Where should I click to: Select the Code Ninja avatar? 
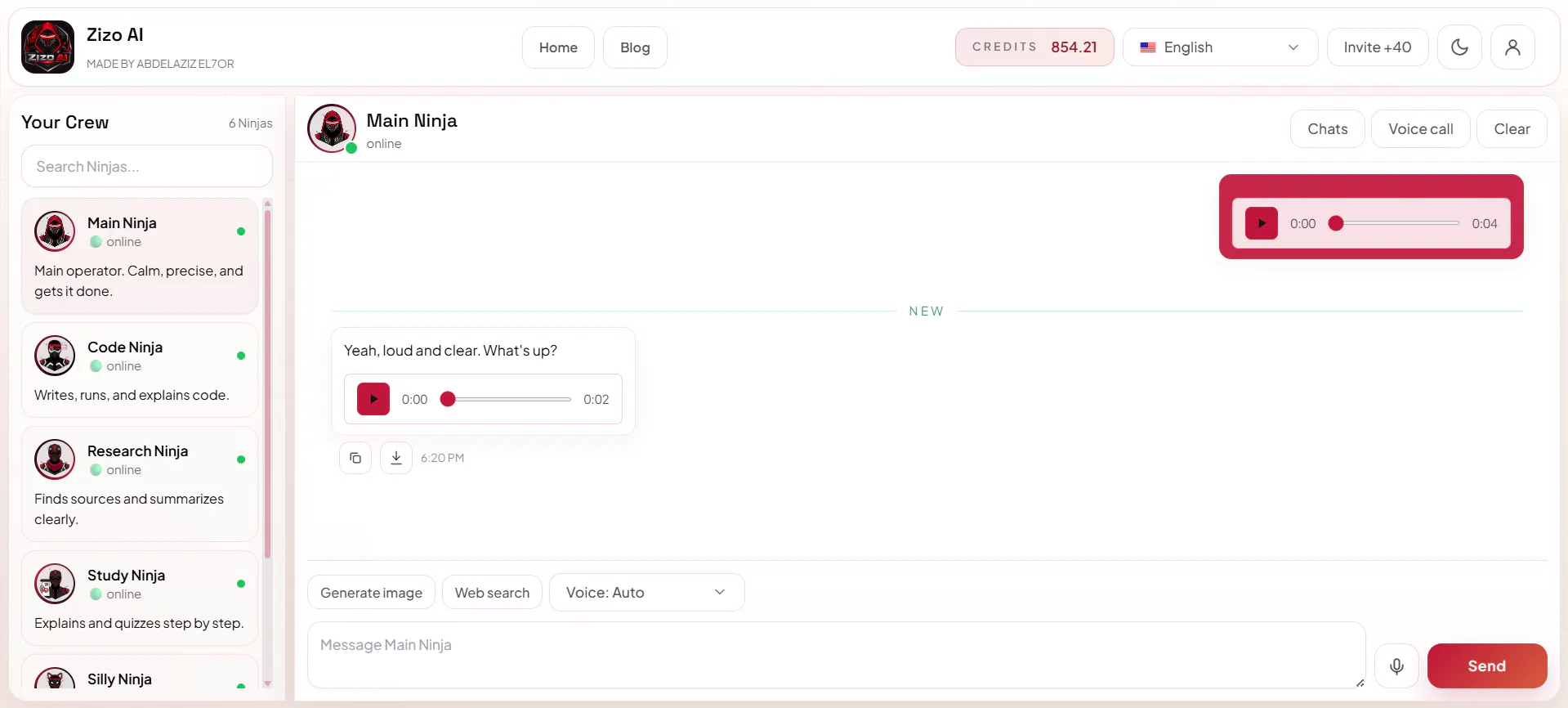[55, 356]
